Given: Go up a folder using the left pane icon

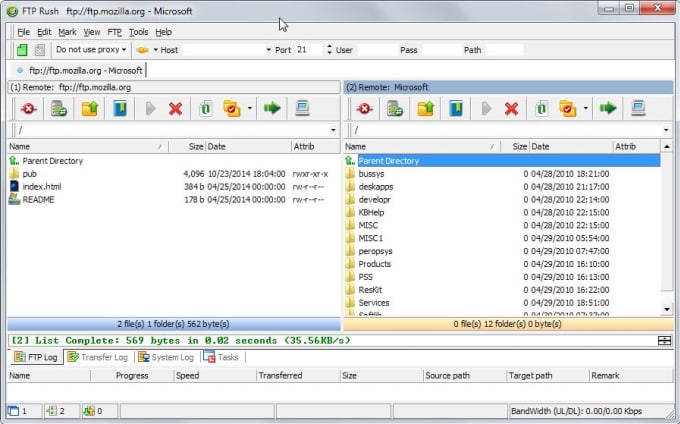Looking at the screenshot, I should click(90, 108).
